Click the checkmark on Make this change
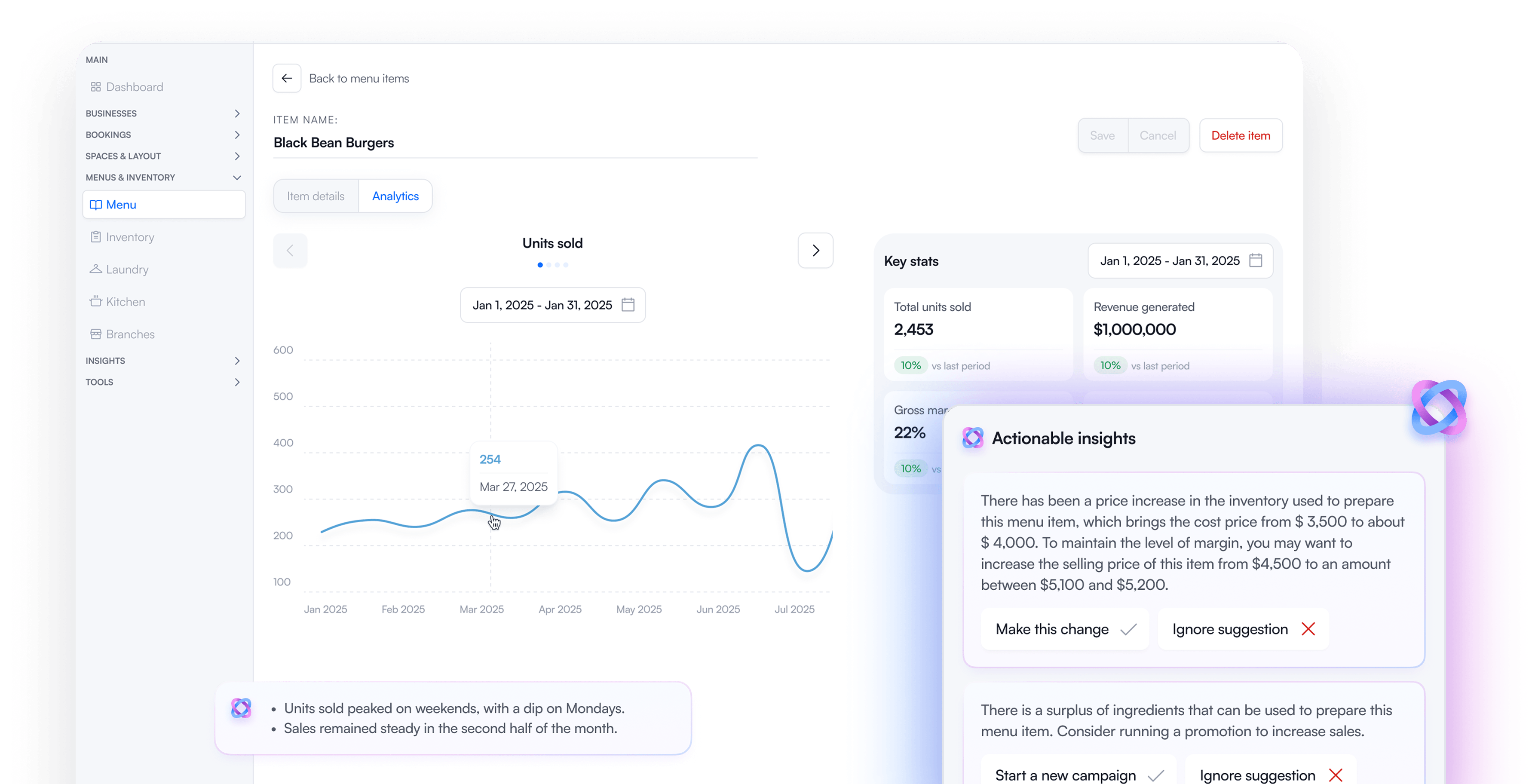 coord(1128,629)
